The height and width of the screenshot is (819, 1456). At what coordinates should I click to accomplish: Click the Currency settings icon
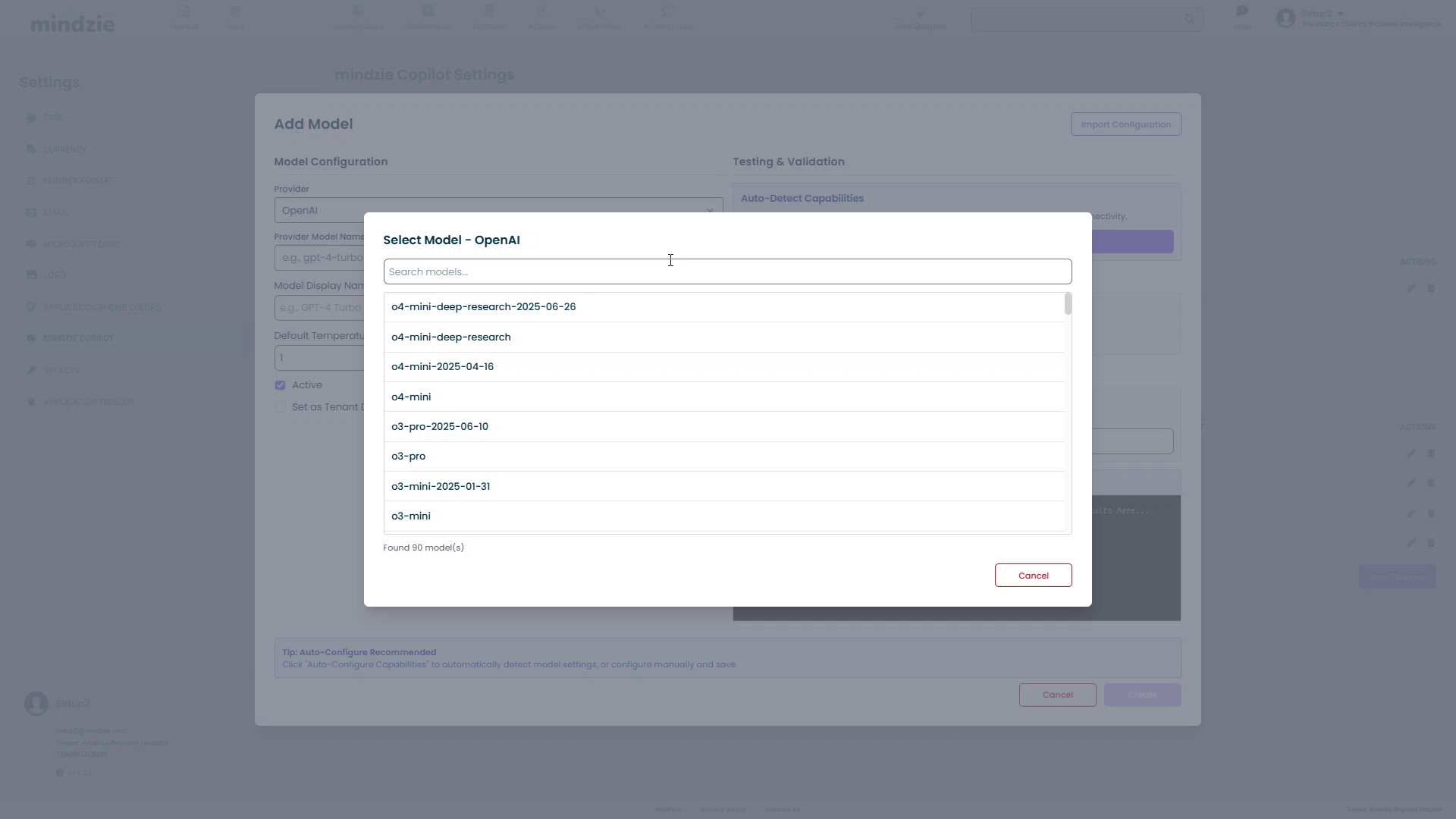coord(31,149)
